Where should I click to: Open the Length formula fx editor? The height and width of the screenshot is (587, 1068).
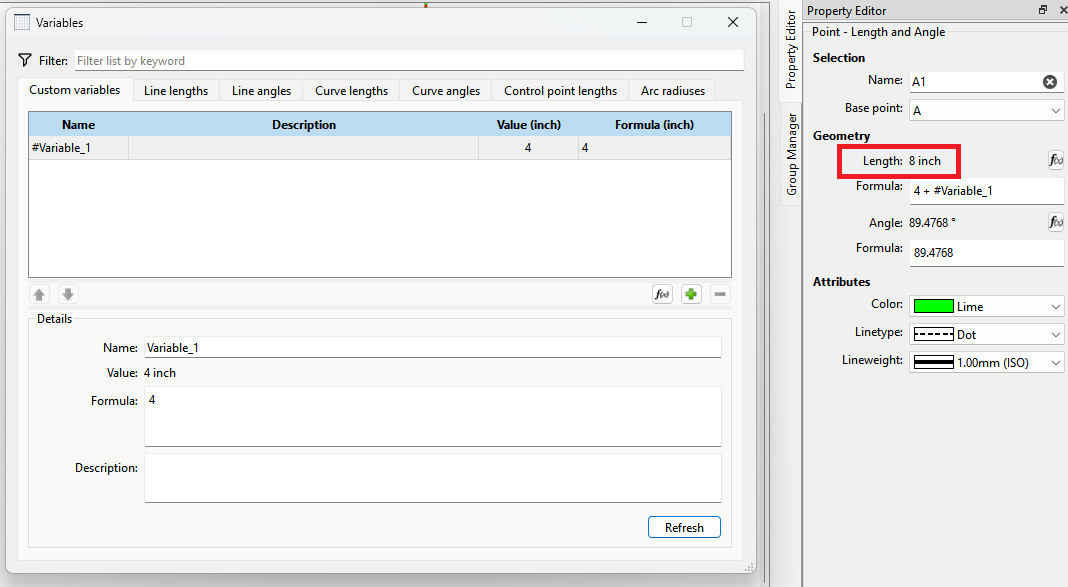coord(1056,159)
